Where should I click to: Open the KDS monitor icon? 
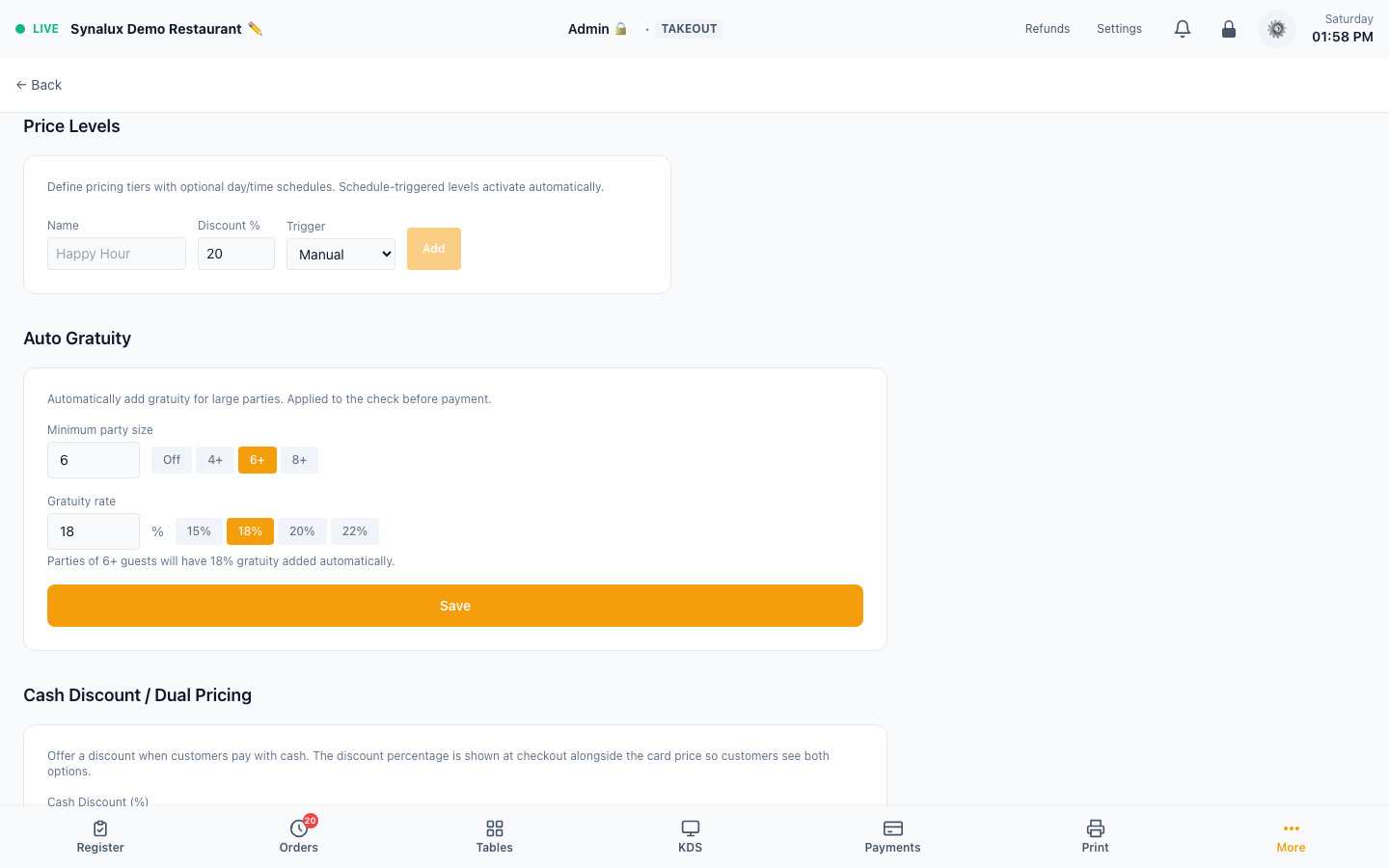[691, 828]
